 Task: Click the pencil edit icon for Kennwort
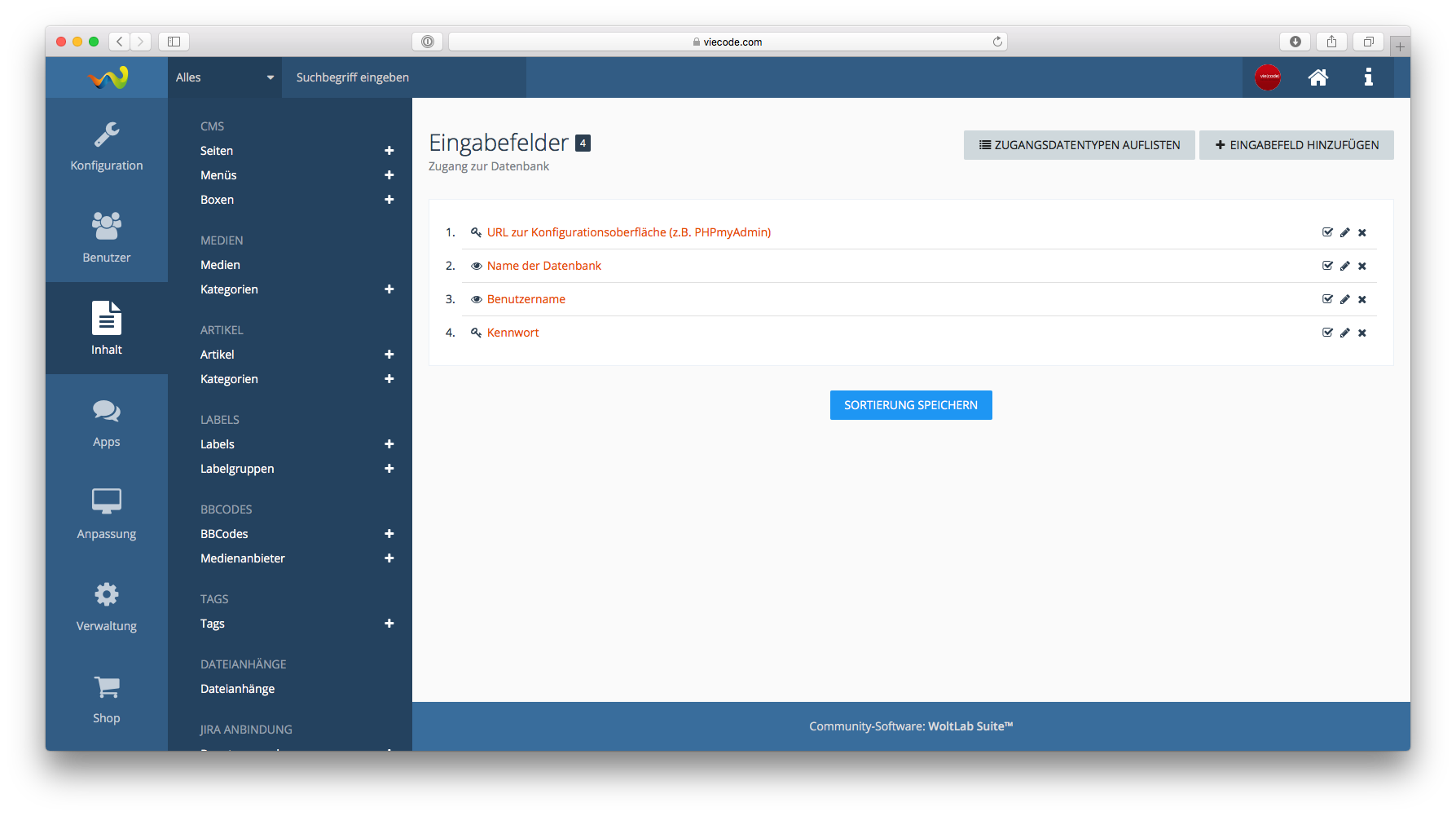(1344, 333)
